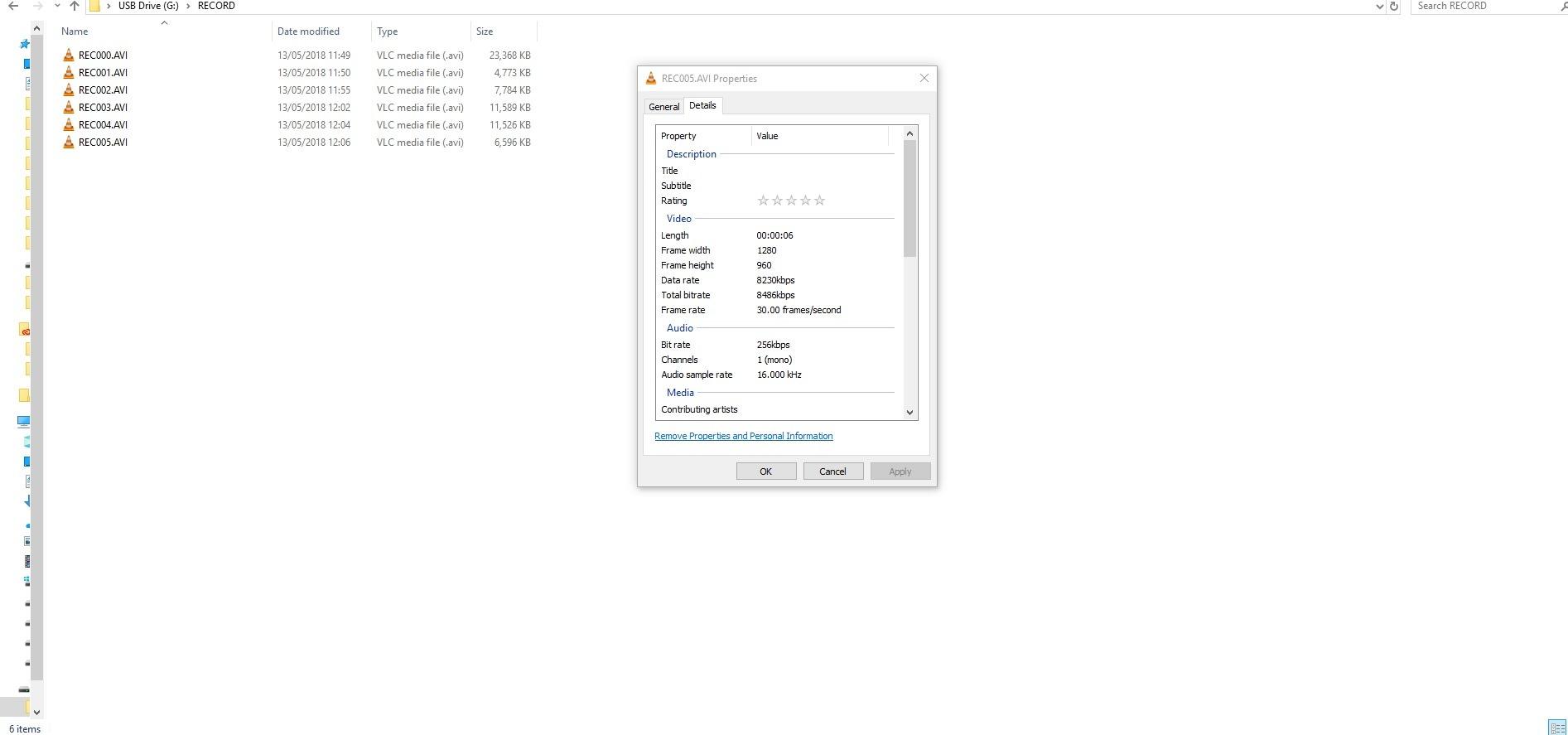1568x735 pixels.
Task: Set rating to five stars
Action: coord(819,201)
